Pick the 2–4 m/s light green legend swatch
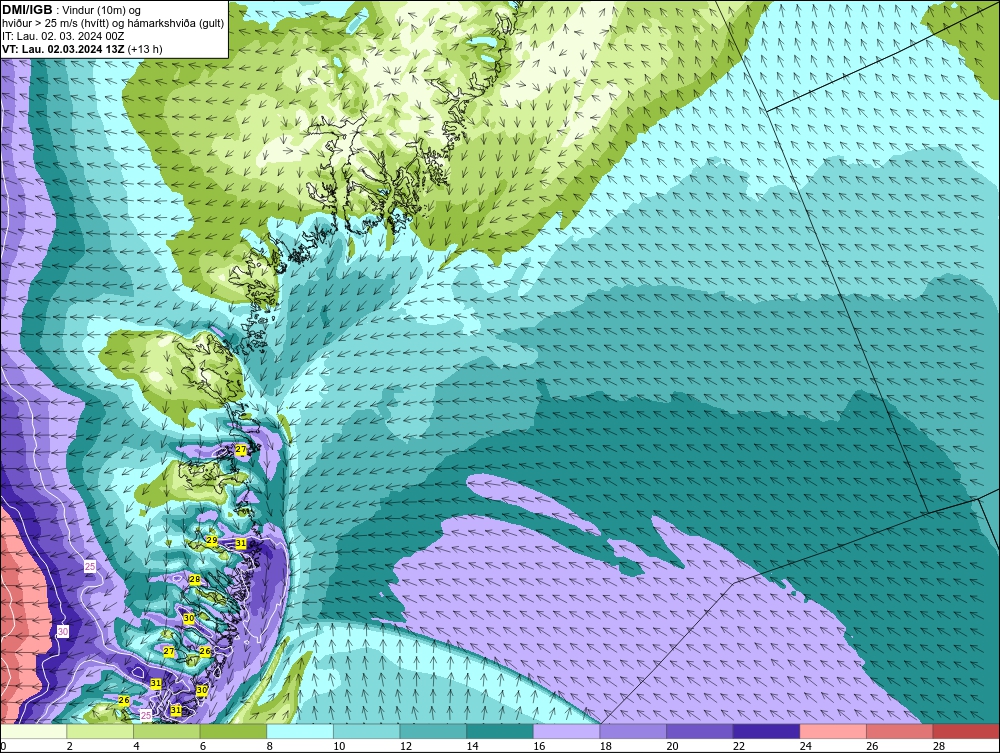Viewport: 1000px width, 753px height. pyautogui.click(x=99, y=731)
